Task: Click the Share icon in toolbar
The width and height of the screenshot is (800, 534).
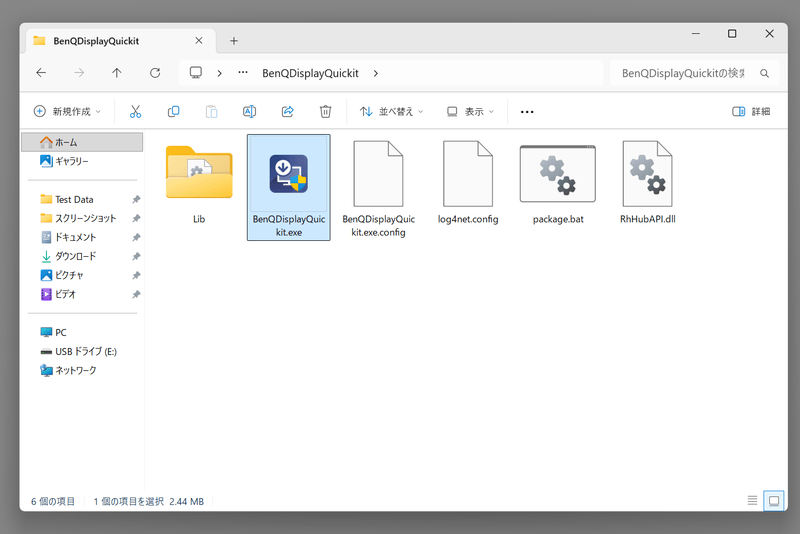Action: click(x=288, y=111)
